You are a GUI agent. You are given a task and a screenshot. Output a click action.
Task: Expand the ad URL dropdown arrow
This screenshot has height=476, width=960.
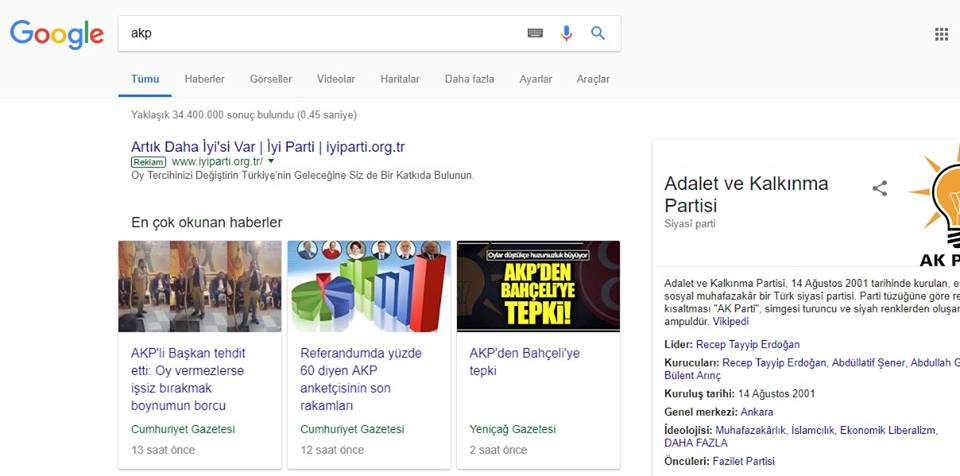click(x=271, y=161)
